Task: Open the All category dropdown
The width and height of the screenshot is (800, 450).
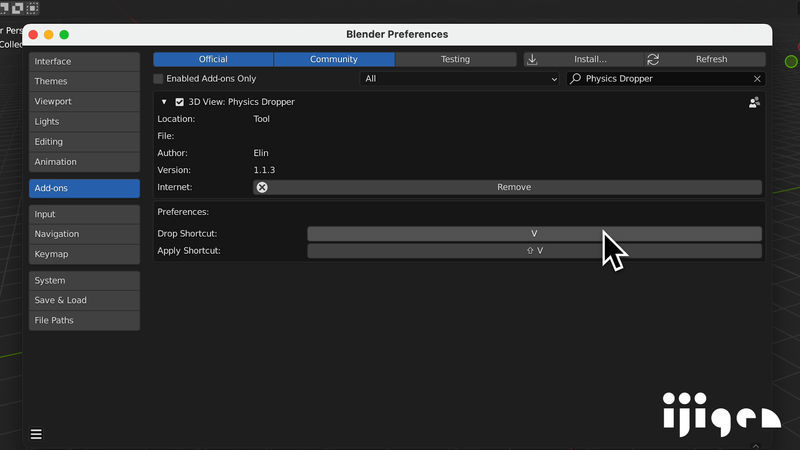Action: coord(460,79)
